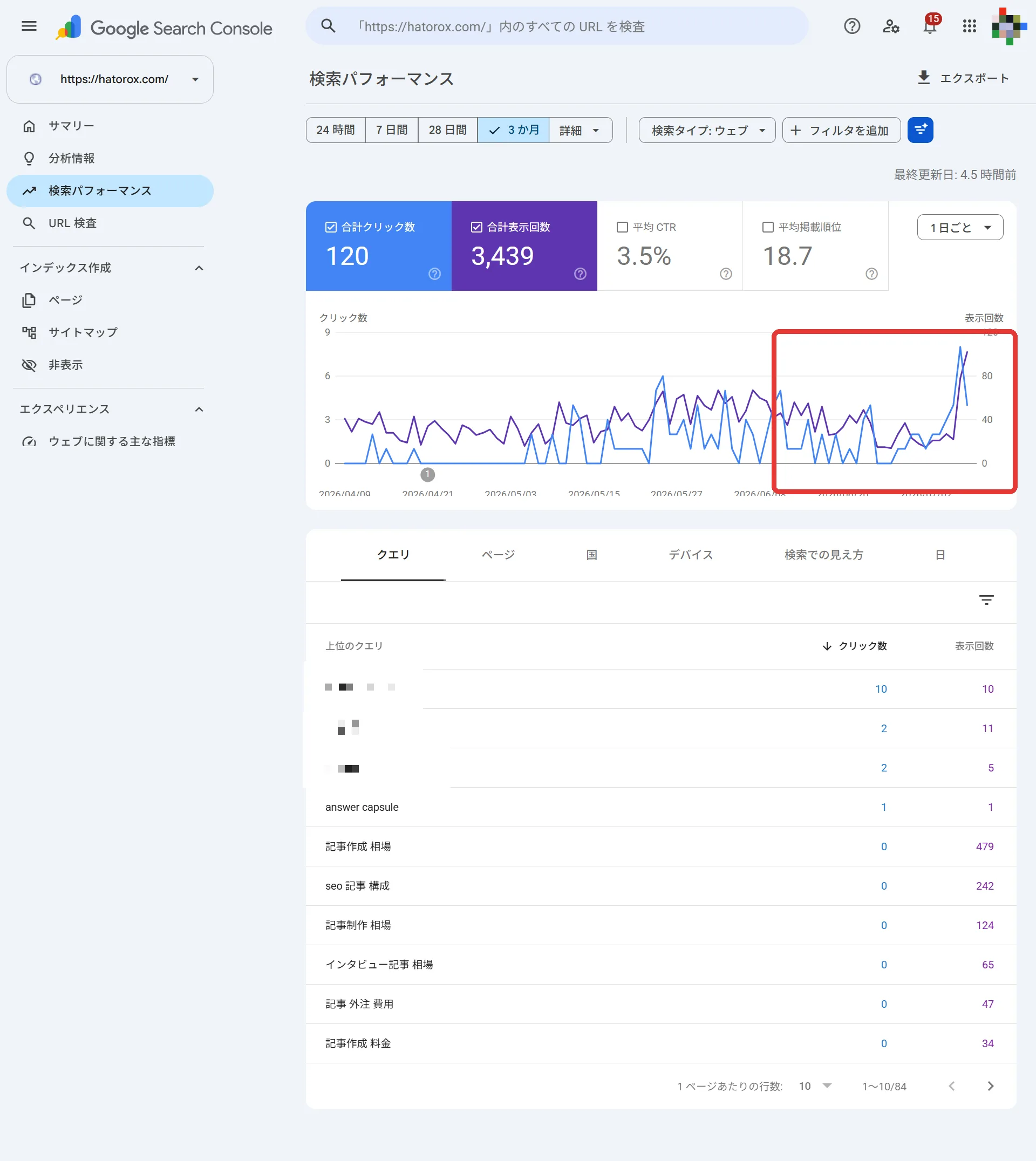Image resolution: width=1036 pixels, height=1161 pixels.
Task: Select the 28 日間 date range
Action: [x=447, y=131]
